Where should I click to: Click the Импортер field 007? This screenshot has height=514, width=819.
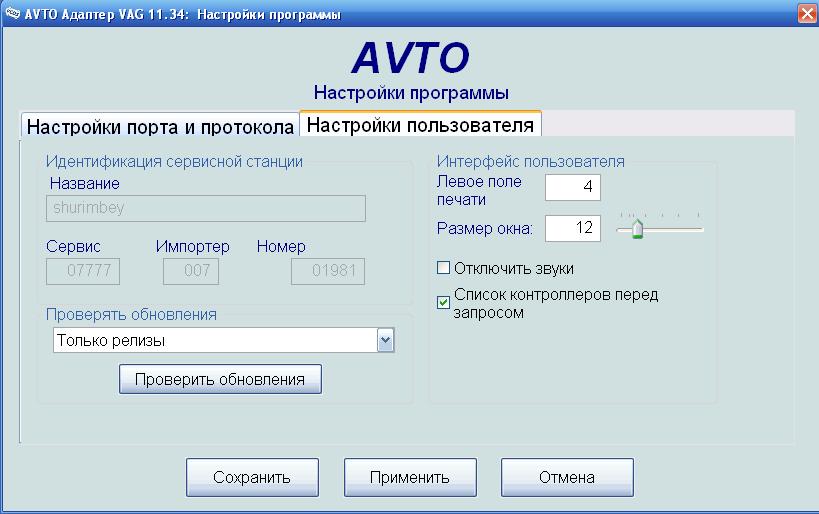[191, 271]
